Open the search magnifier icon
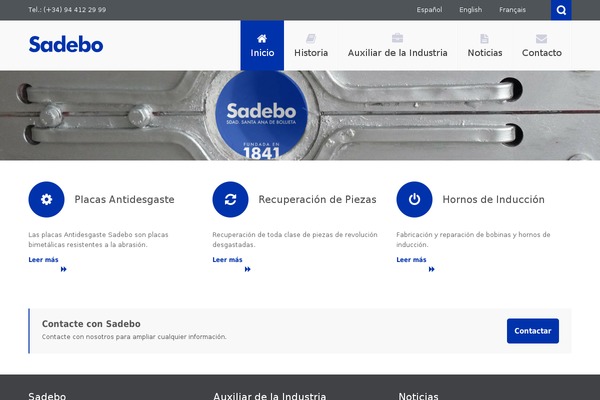The height and width of the screenshot is (400, 600). pos(561,10)
